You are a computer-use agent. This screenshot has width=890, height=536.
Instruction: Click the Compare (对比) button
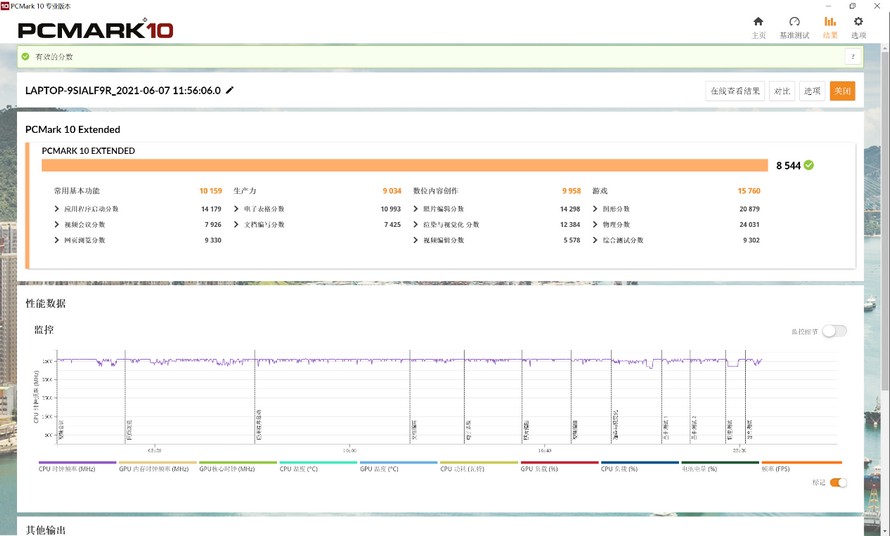pos(782,91)
